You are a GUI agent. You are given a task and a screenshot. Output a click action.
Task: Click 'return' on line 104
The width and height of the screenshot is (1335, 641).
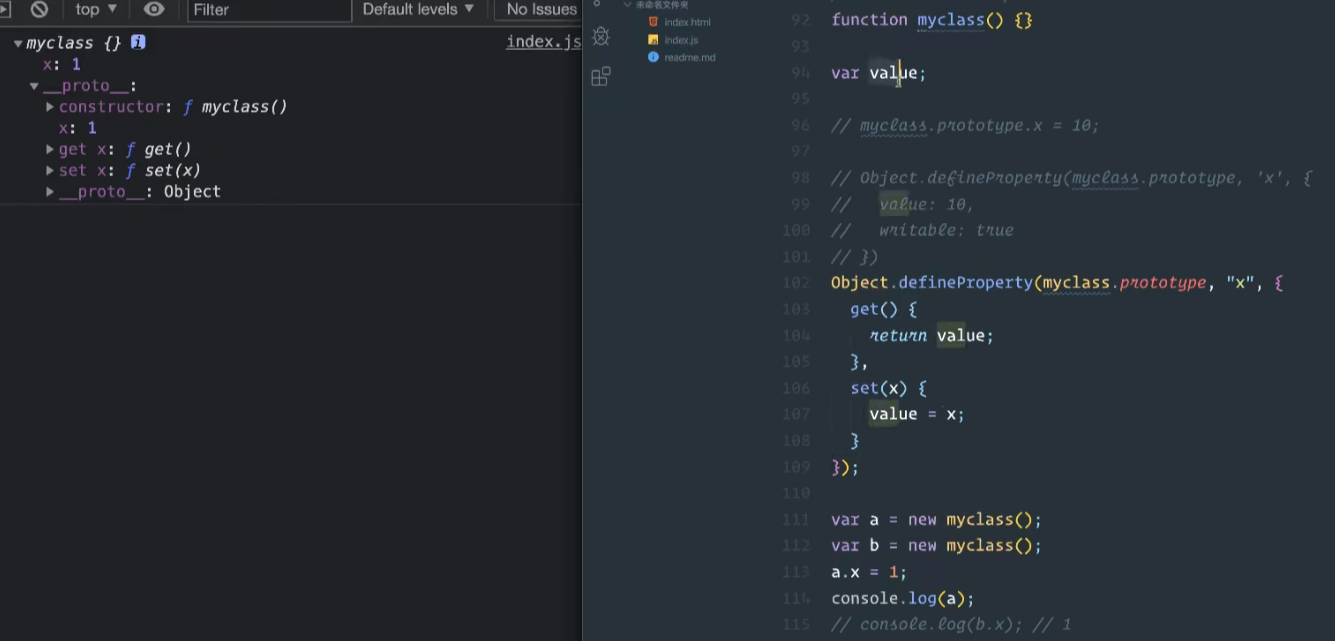coord(898,336)
